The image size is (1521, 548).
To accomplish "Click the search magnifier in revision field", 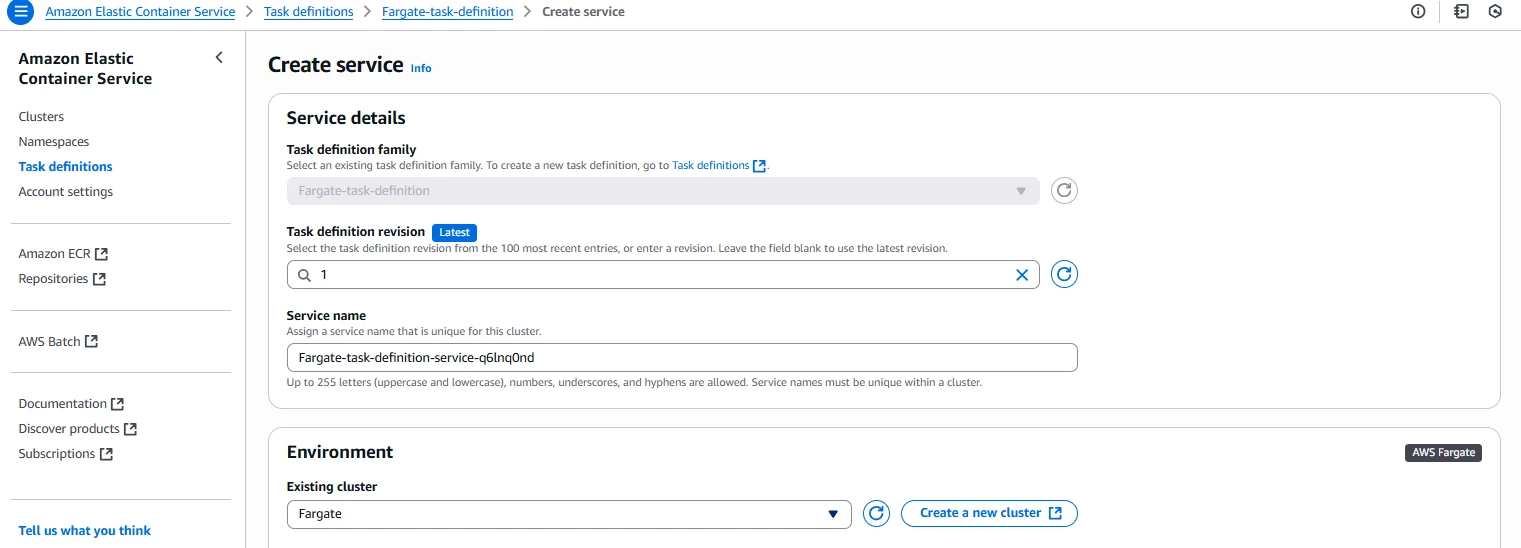I will [304, 275].
